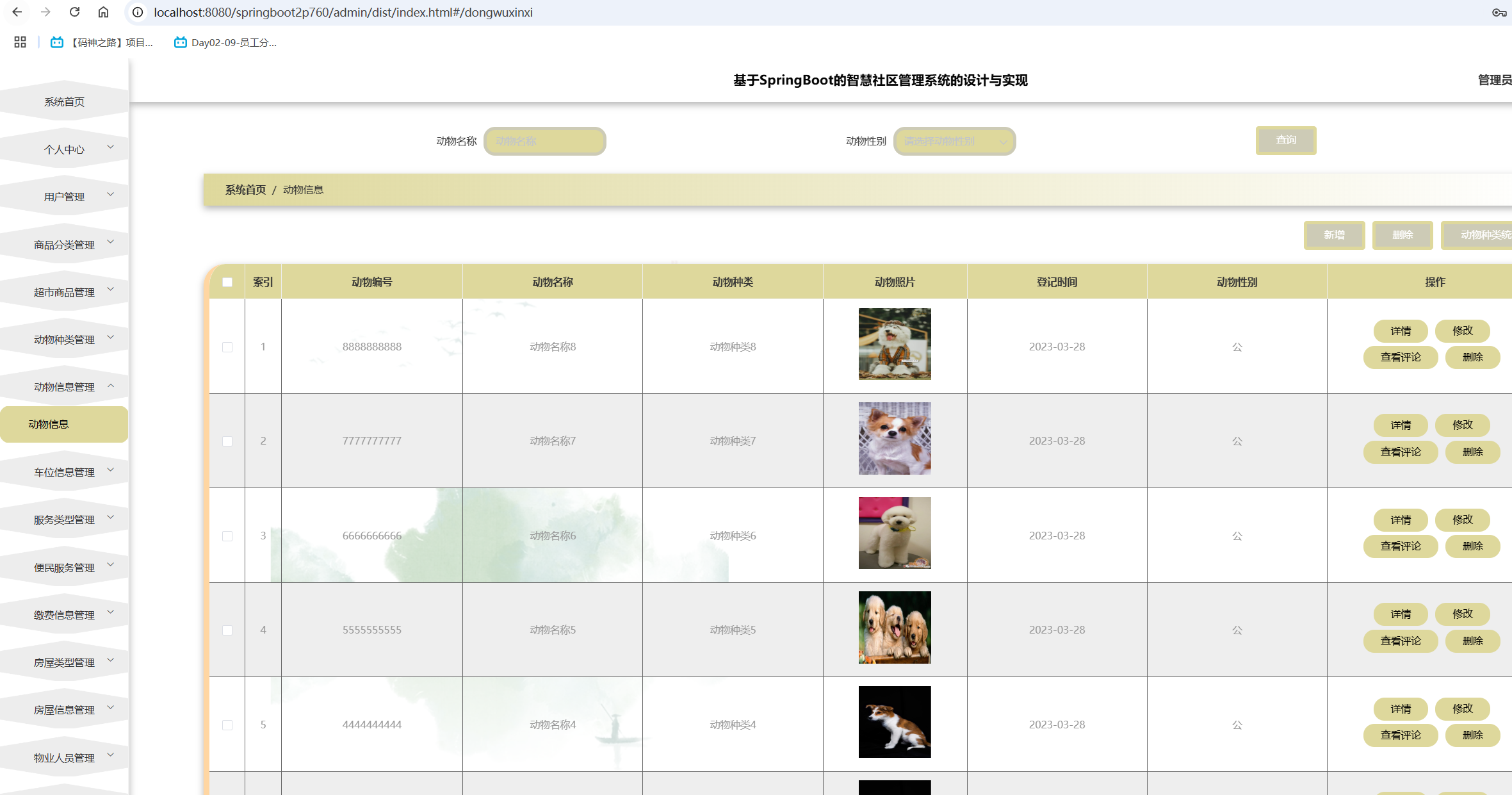Select 系统首页 in the sidebar

click(64, 102)
